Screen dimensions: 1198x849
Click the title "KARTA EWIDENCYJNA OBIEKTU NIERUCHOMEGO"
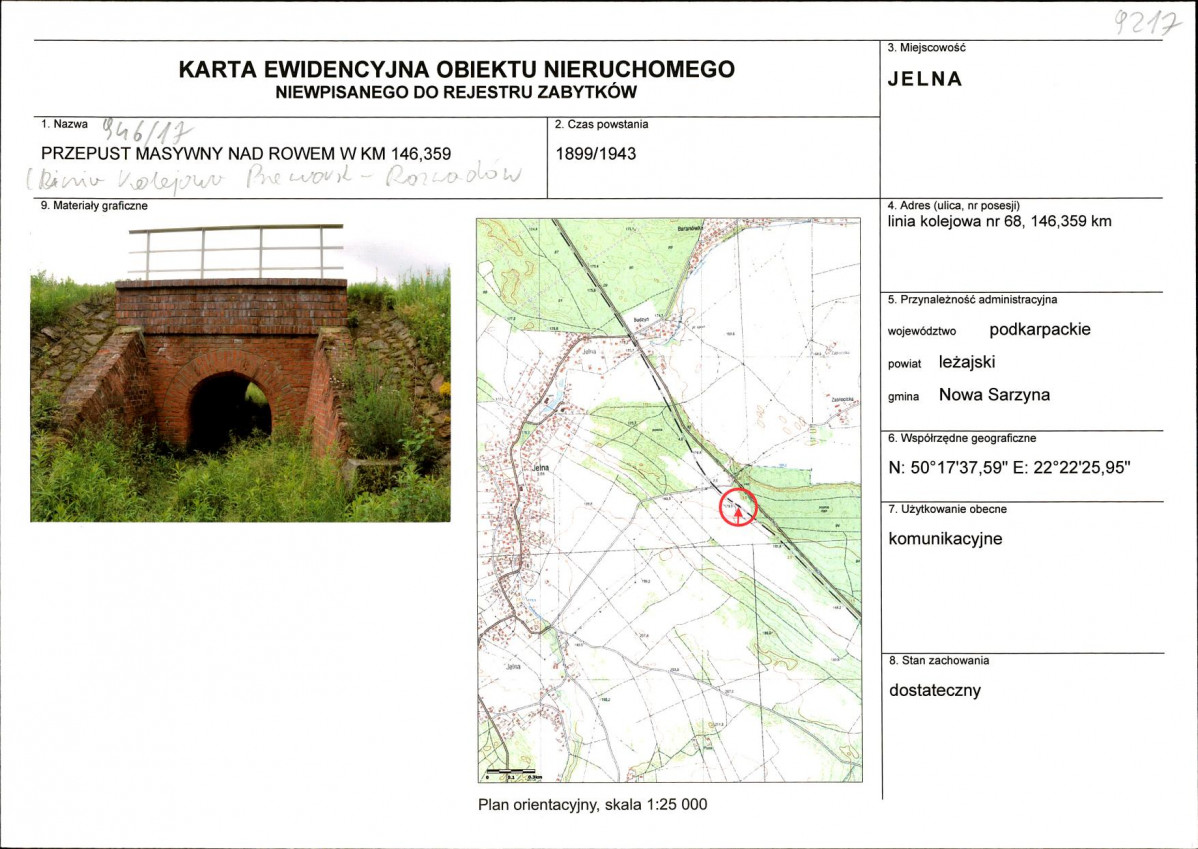click(x=456, y=70)
